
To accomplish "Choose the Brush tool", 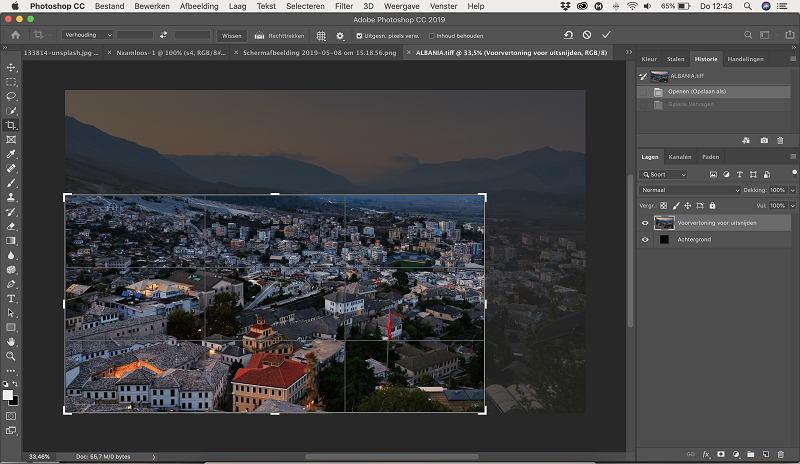I will point(11,183).
